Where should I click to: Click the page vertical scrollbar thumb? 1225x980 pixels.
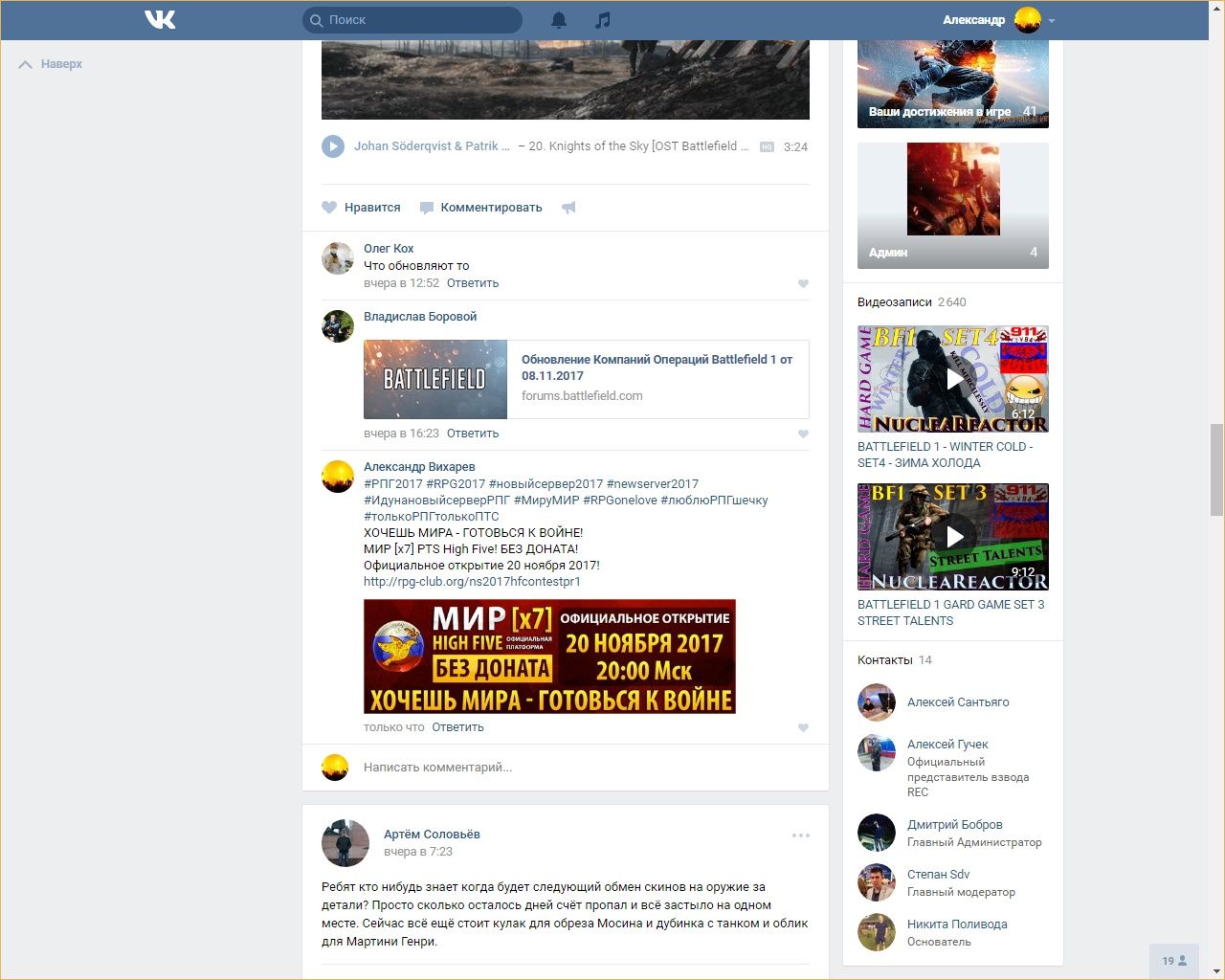click(x=1216, y=469)
